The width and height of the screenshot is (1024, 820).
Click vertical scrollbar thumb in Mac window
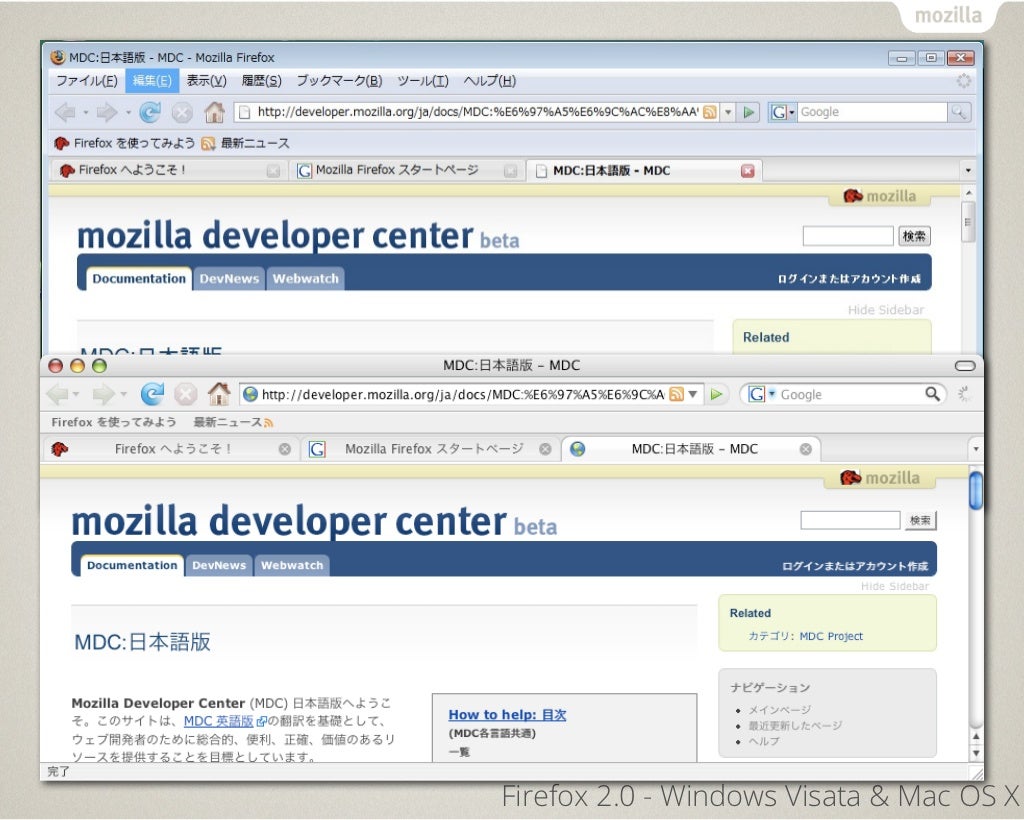pyautogui.click(x=976, y=490)
